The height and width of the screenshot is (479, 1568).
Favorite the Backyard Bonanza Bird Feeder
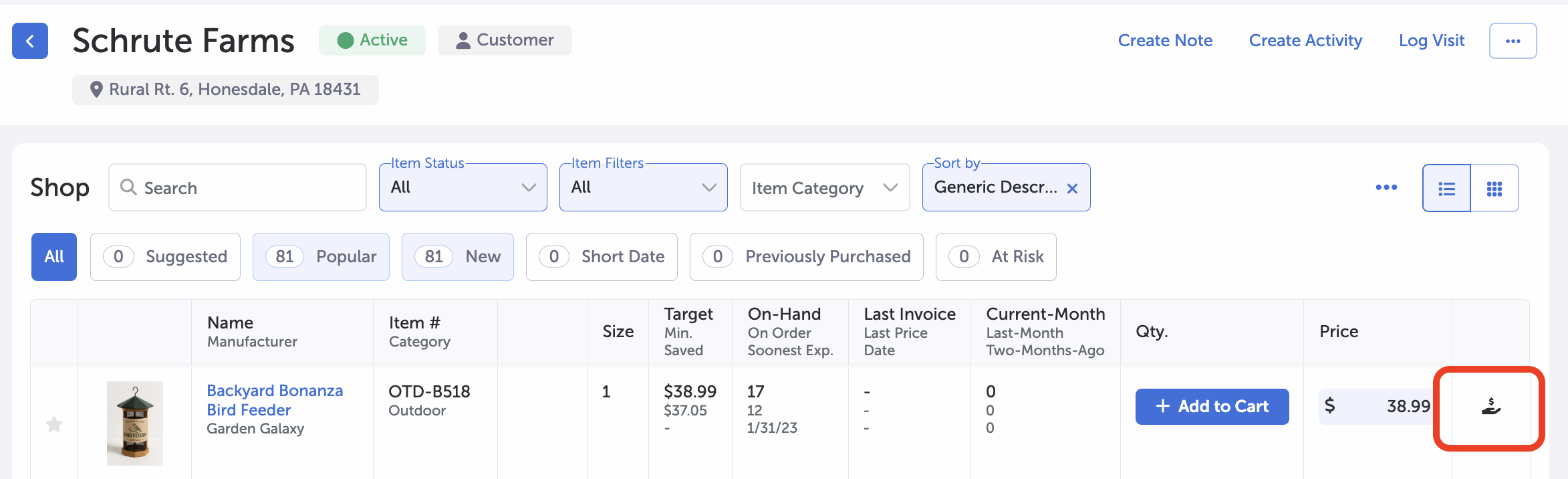pyautogui.click(x=54, y=424)
